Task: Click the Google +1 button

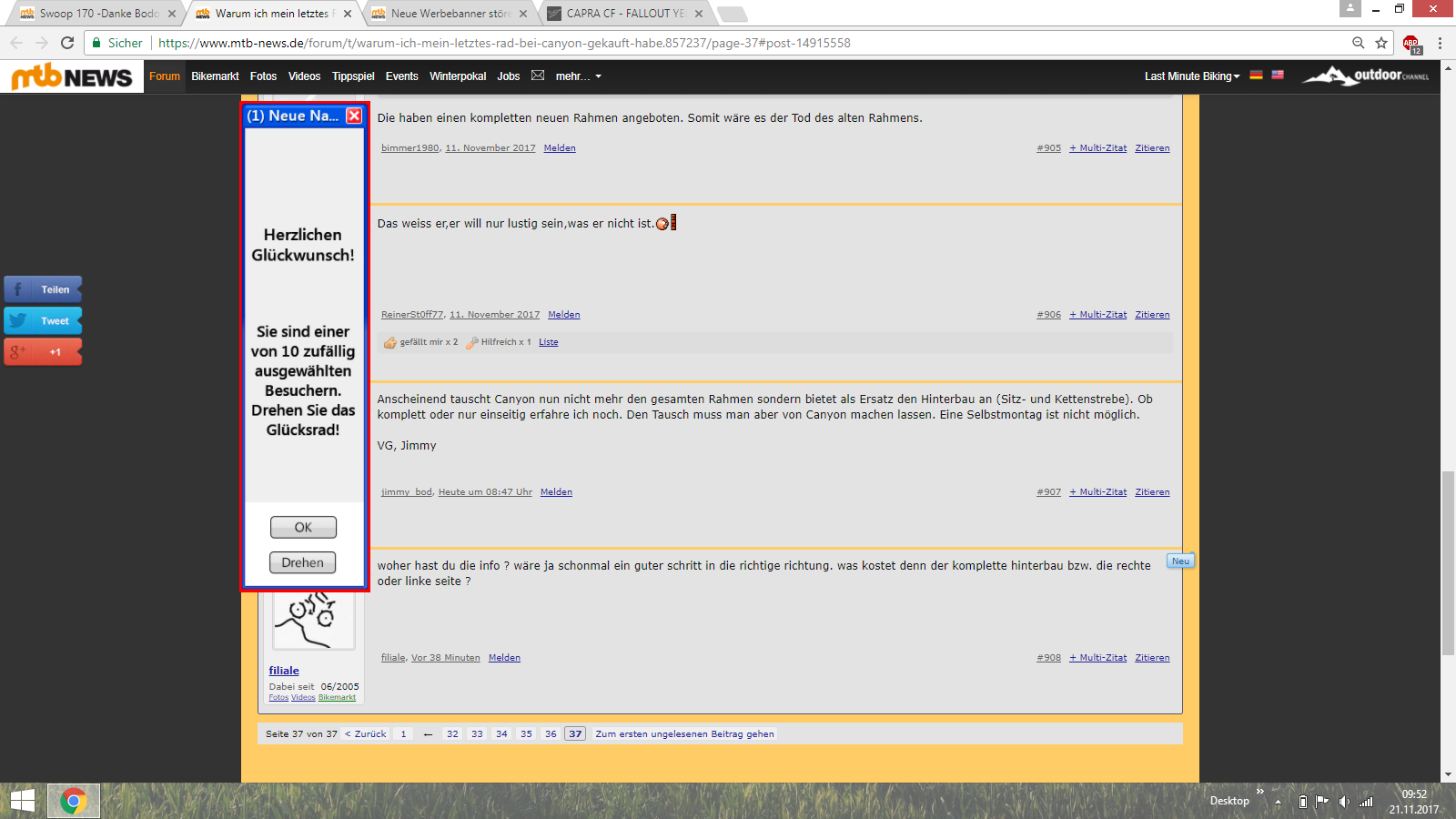Action: tap(44, 351)
